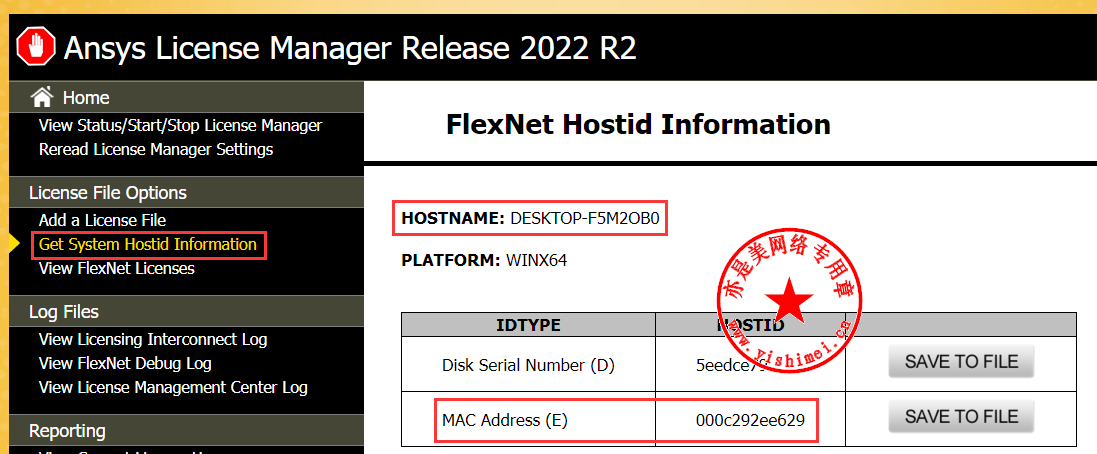The height and width of the screenshot is (454, 1097).
Task: Open View FlexNet Licenses
Action: (x=117, y=269)
